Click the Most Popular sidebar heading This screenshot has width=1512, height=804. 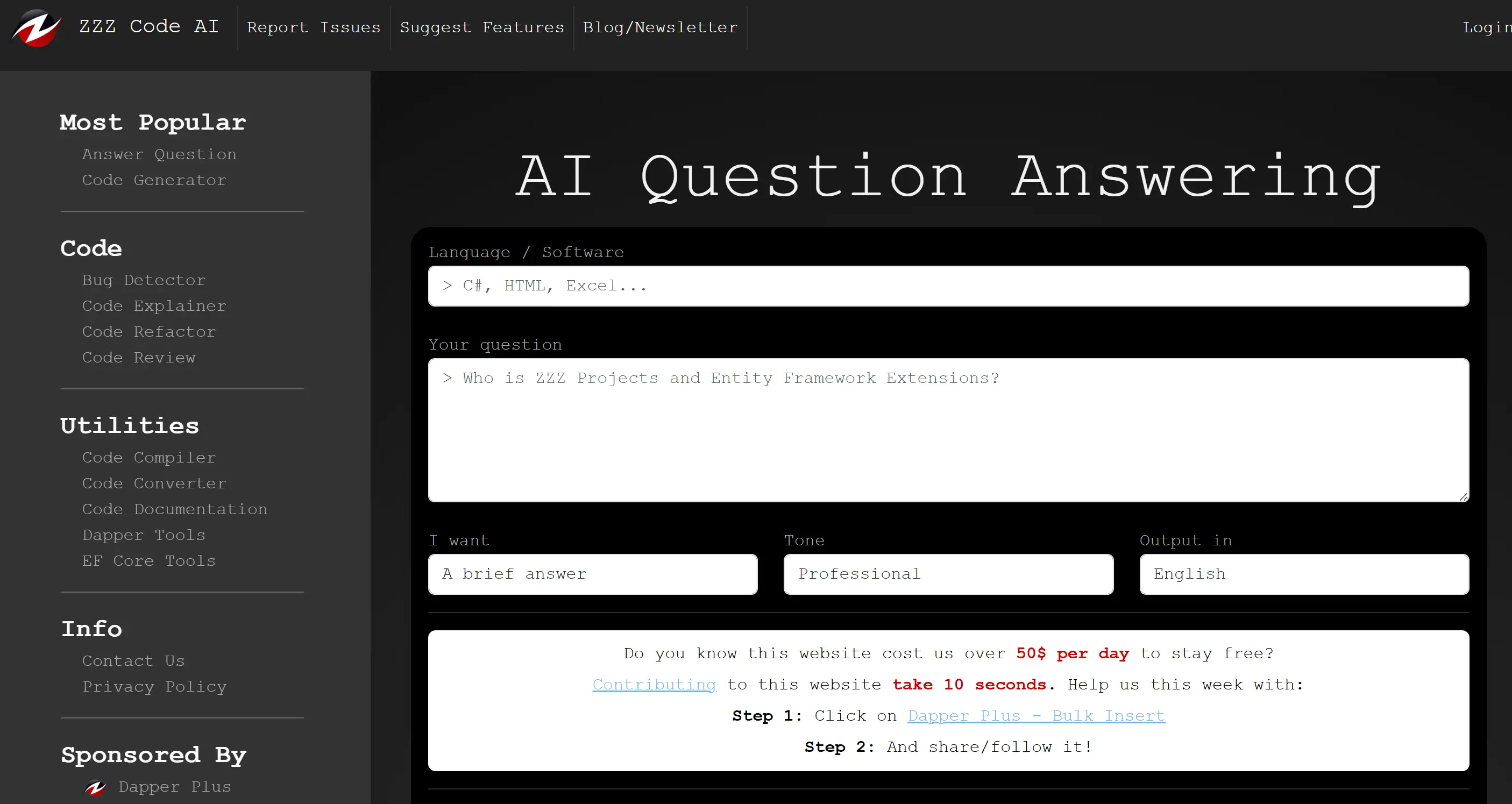[153, 122]
